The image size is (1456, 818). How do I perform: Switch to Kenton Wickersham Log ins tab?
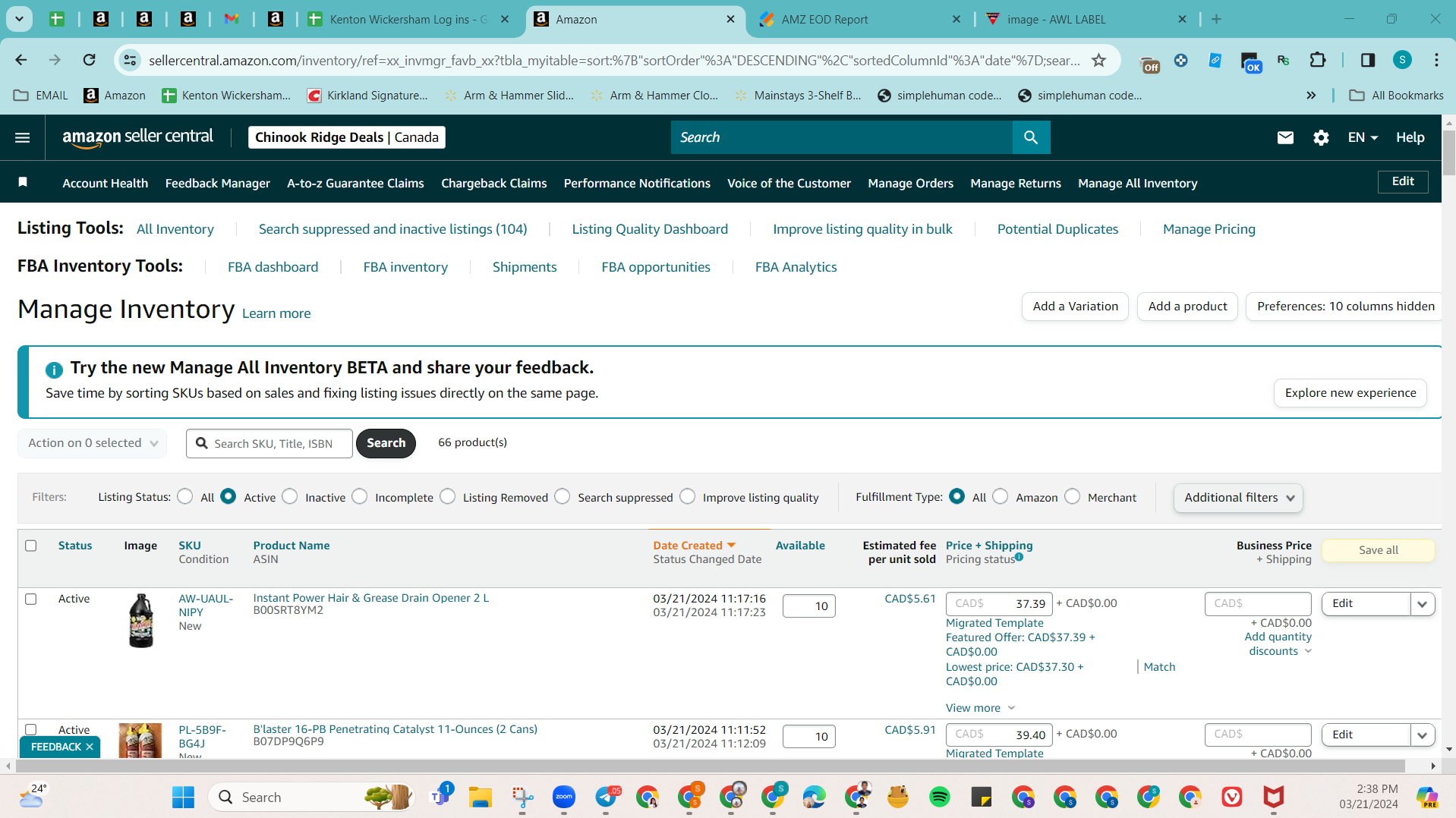tap(409, 19)
